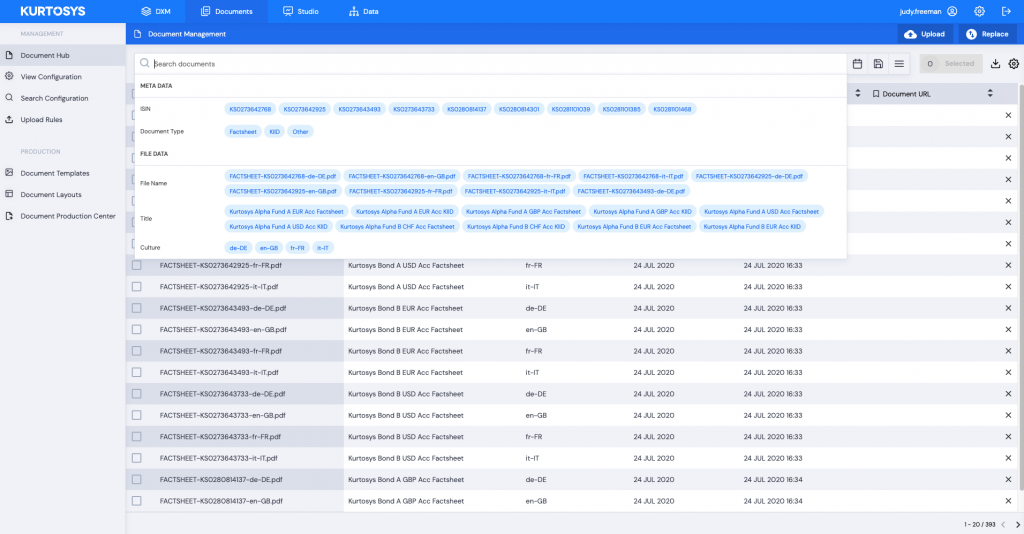
Task: Remove row FACTSHEET-KS0273643493-de-DE.pdf with X
Action: click(1008, 308)
